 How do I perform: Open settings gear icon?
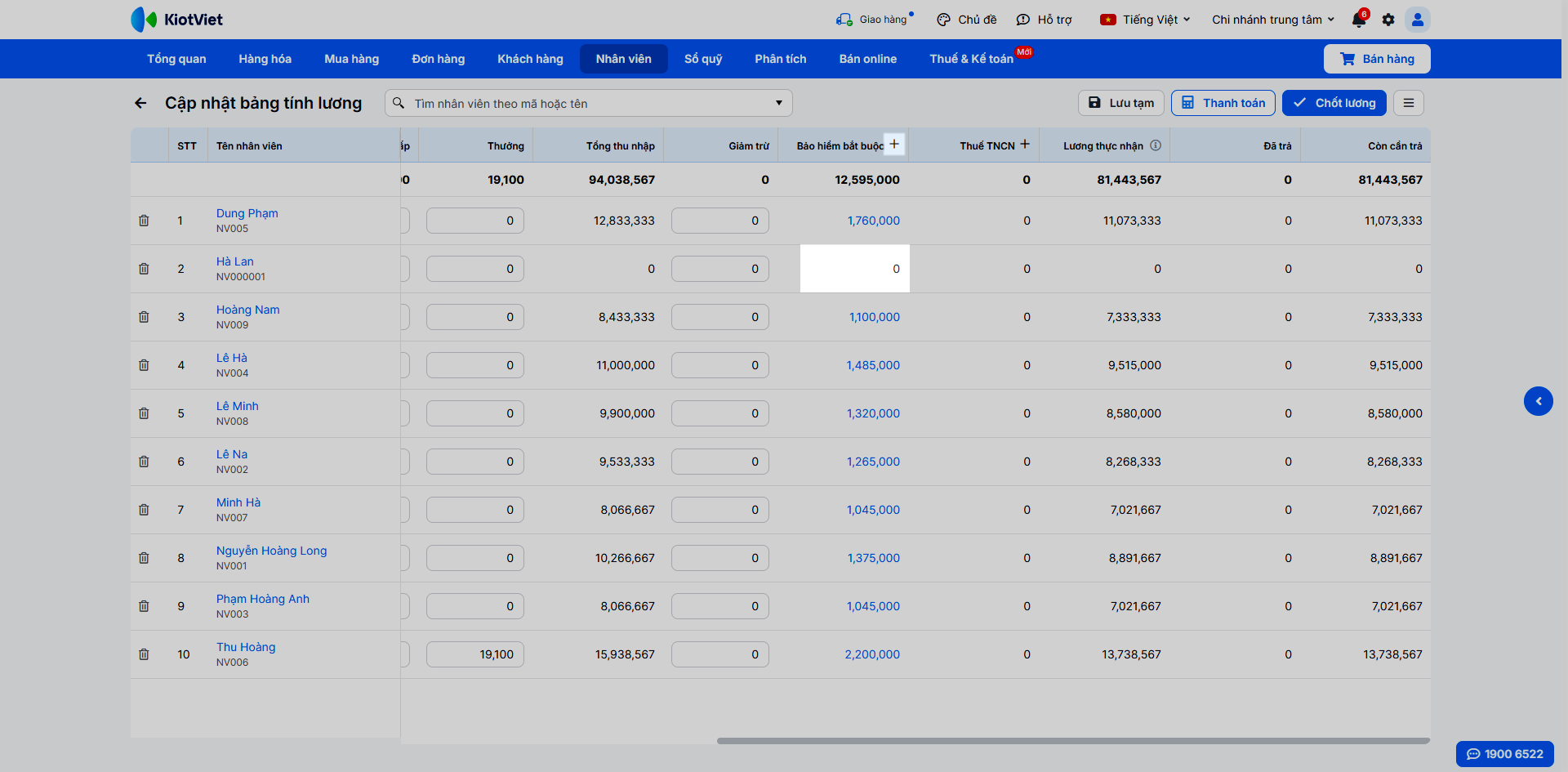(x=1388, y=20)
